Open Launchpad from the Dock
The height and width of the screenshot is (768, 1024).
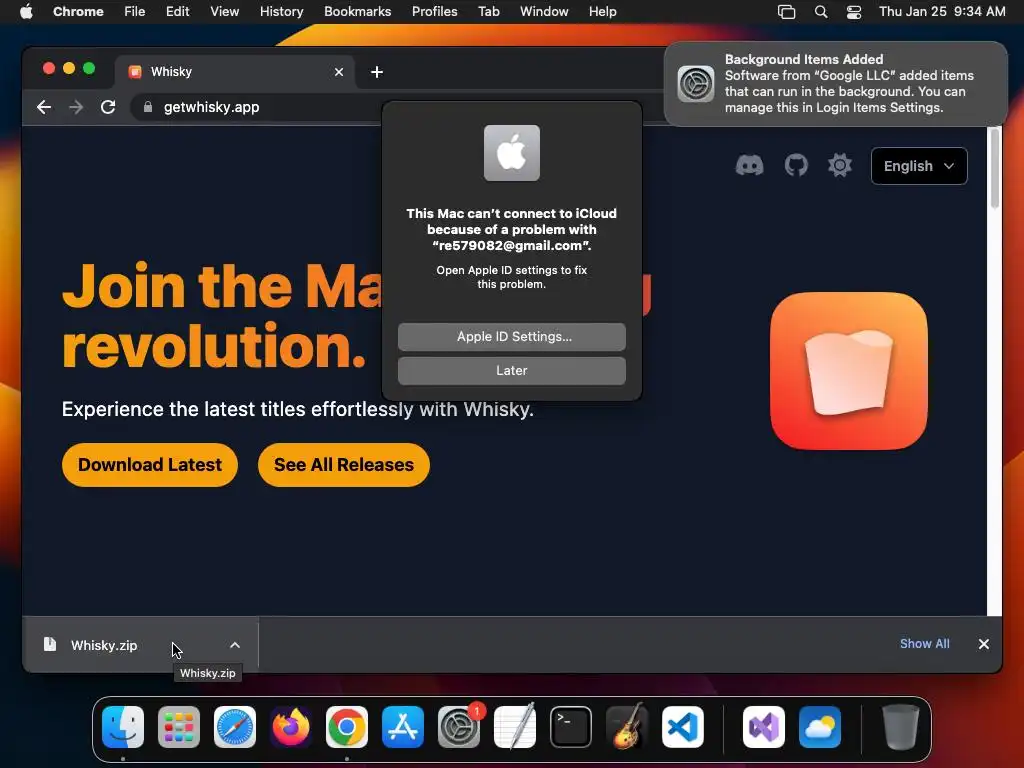point(179,727)
